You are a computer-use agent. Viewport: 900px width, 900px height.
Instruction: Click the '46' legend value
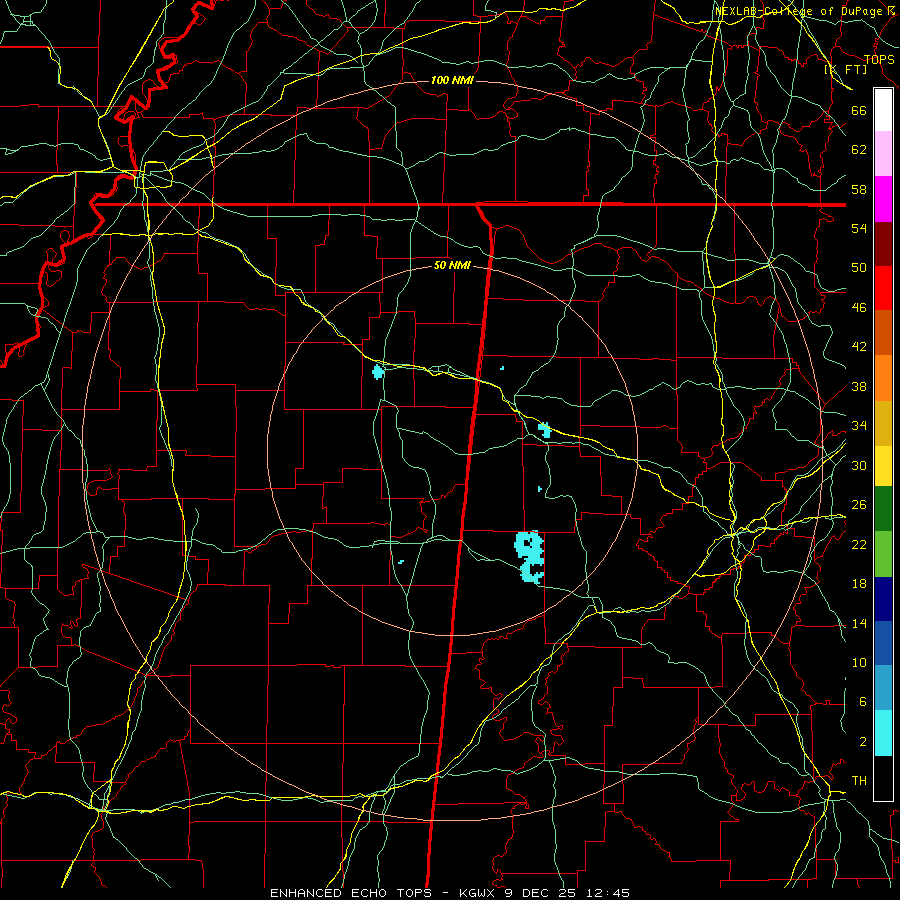(x=859, y=308)
